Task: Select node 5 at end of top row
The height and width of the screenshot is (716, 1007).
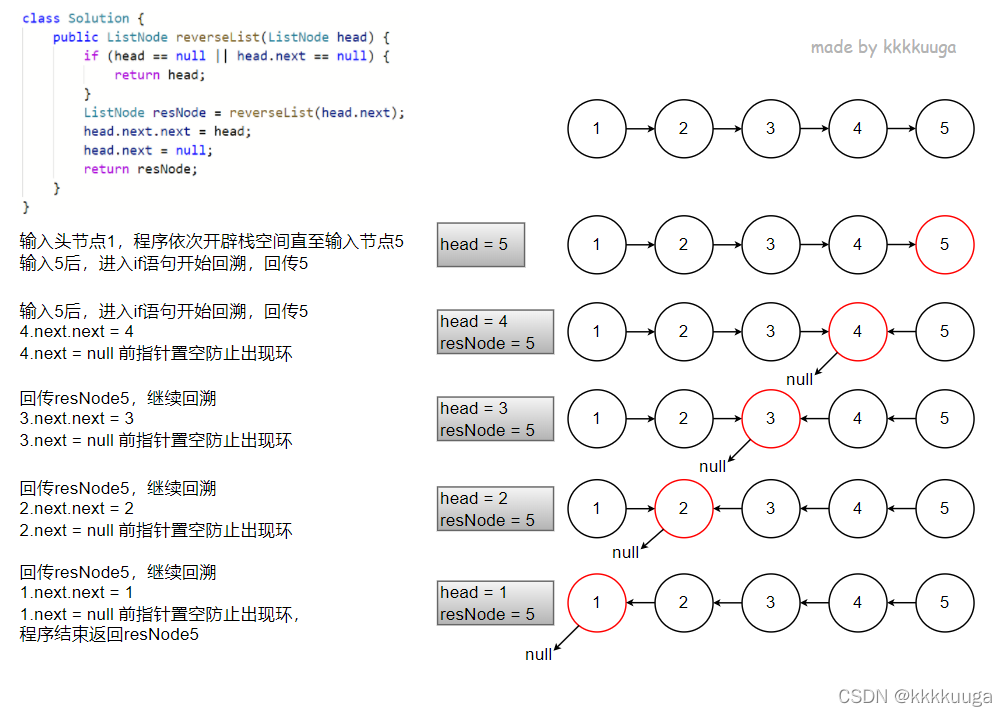Action: 943,128
